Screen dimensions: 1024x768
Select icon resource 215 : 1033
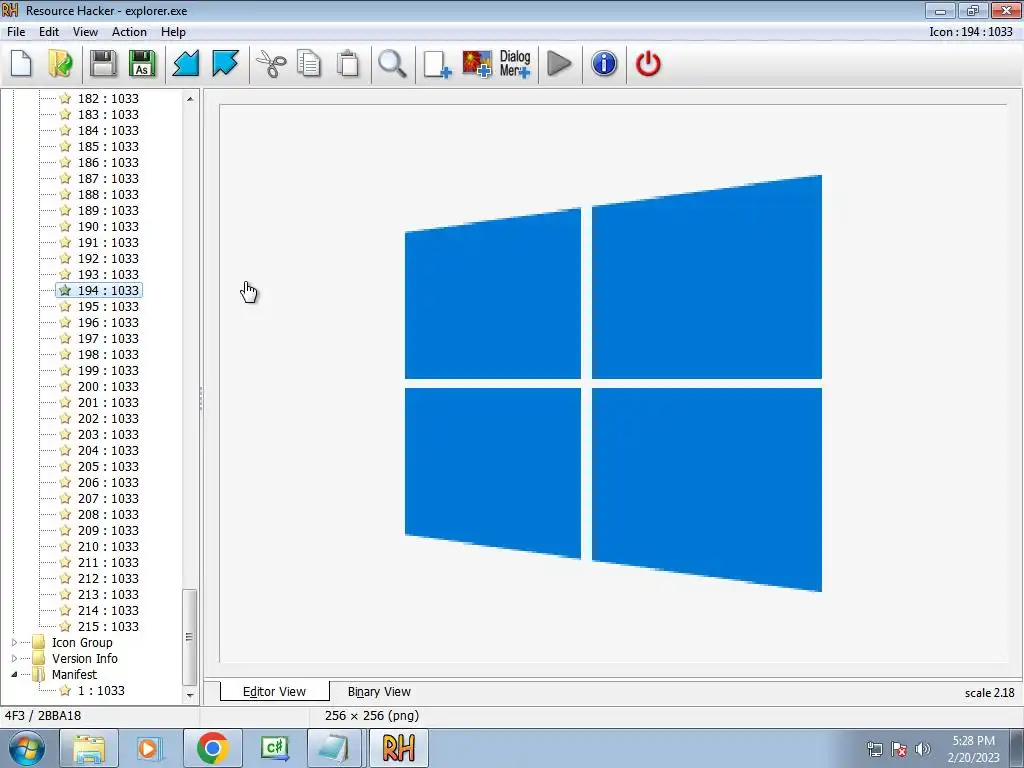[108, 626]
